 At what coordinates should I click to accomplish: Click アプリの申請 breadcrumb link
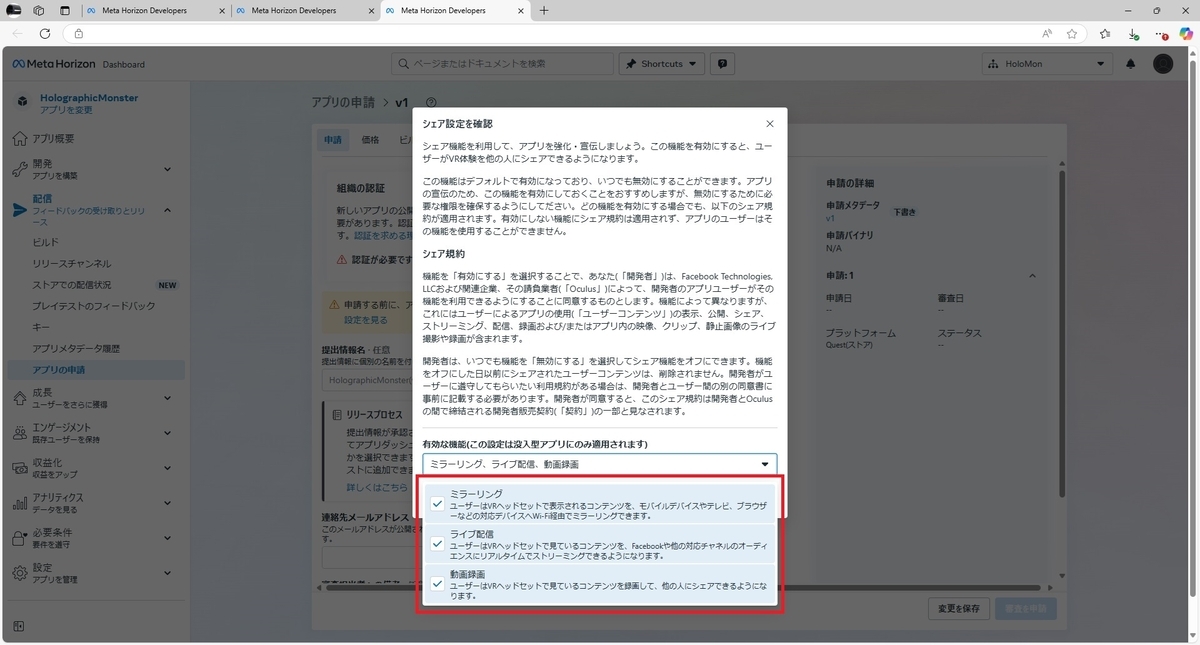click(345, 102)
